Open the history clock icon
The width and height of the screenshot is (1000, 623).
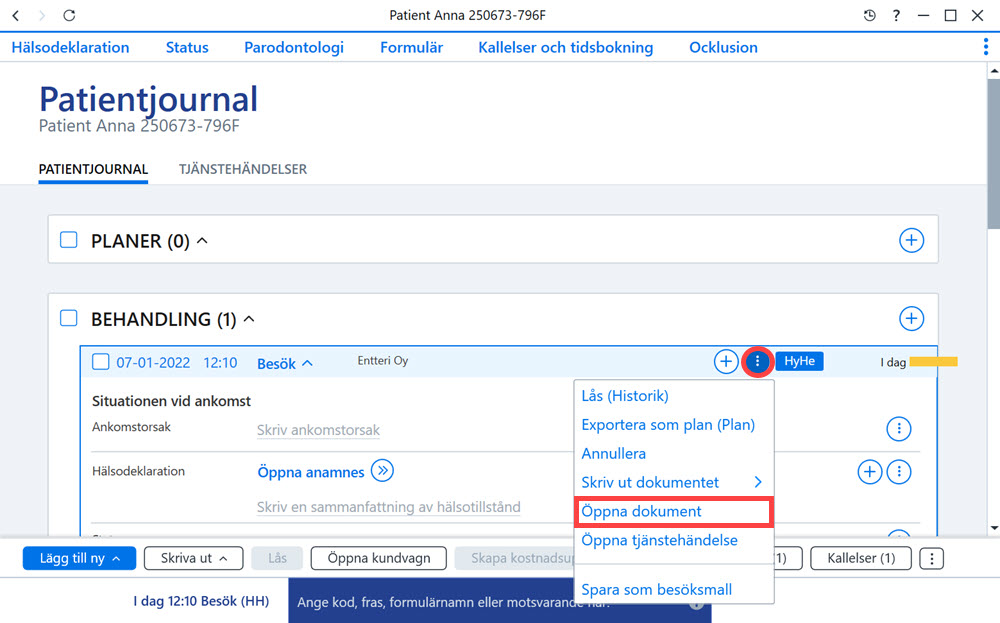[869, 15]
